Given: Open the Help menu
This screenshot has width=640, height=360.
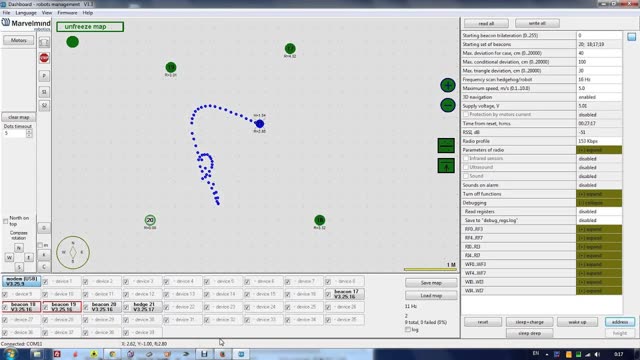Looking at the screenshot, I should pos(88,13).
